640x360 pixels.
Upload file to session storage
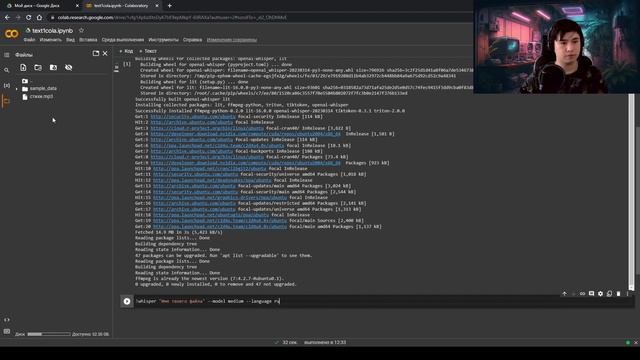[x=23, y=67]
